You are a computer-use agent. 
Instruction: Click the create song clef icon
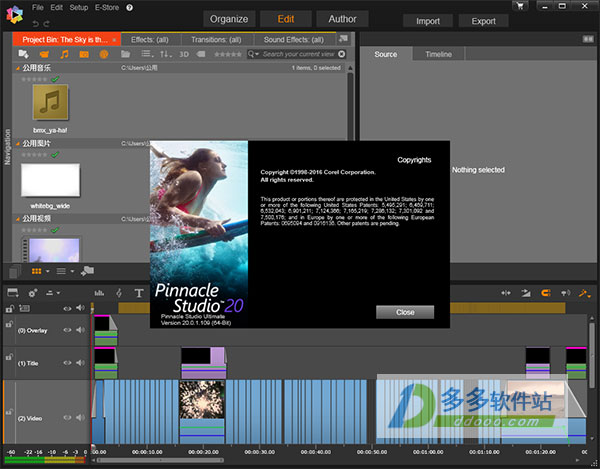click(x=119, y=293)
